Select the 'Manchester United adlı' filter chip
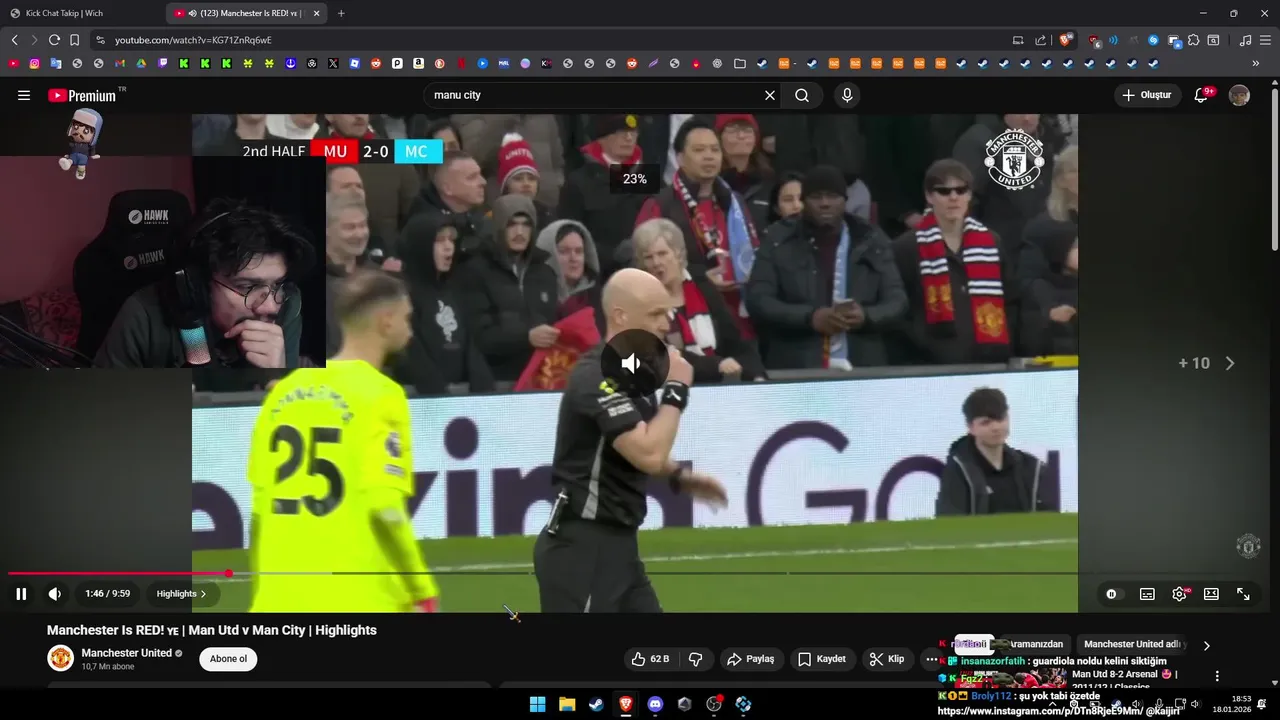 pyautogui.click(x=1134, y=644)
